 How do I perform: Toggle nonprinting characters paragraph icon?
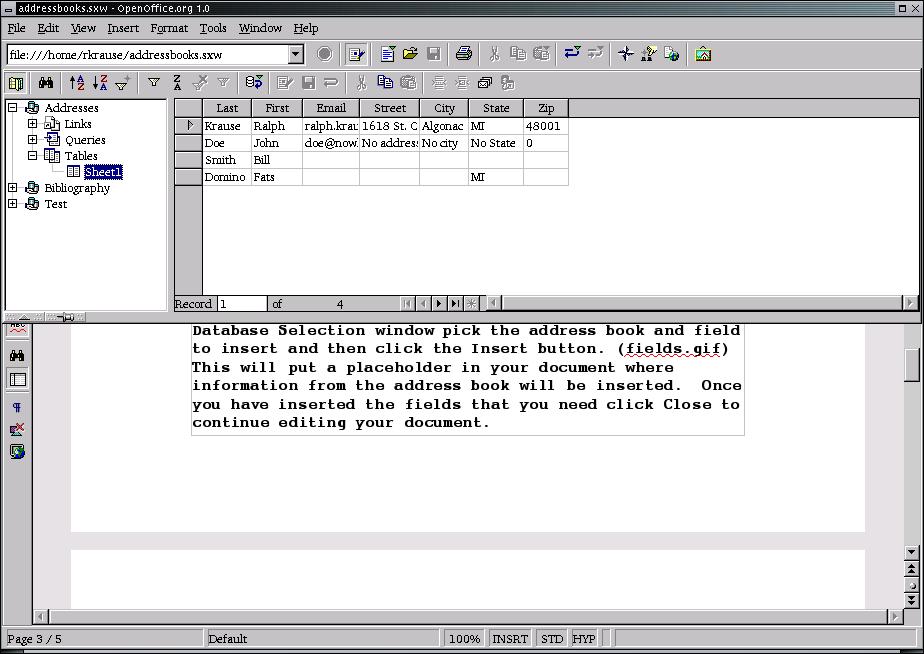pyautogui.click(x=17, y=407)
